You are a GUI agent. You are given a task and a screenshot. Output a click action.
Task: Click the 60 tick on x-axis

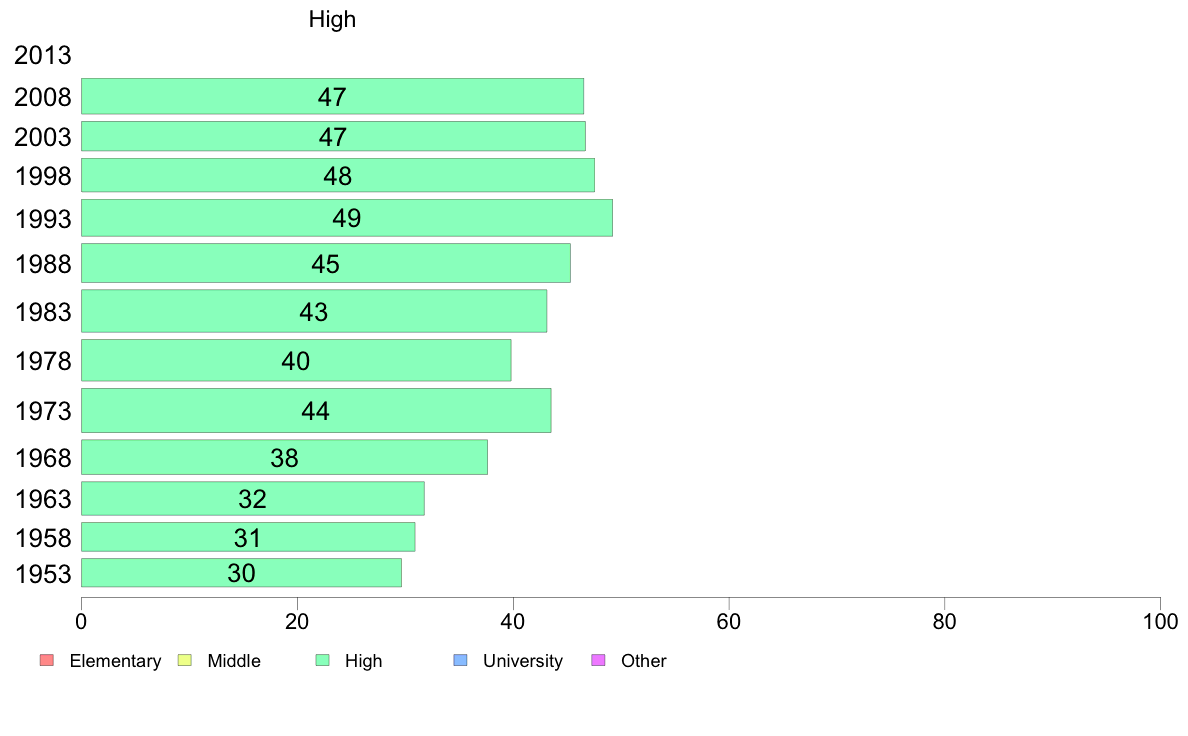[728, 622]
